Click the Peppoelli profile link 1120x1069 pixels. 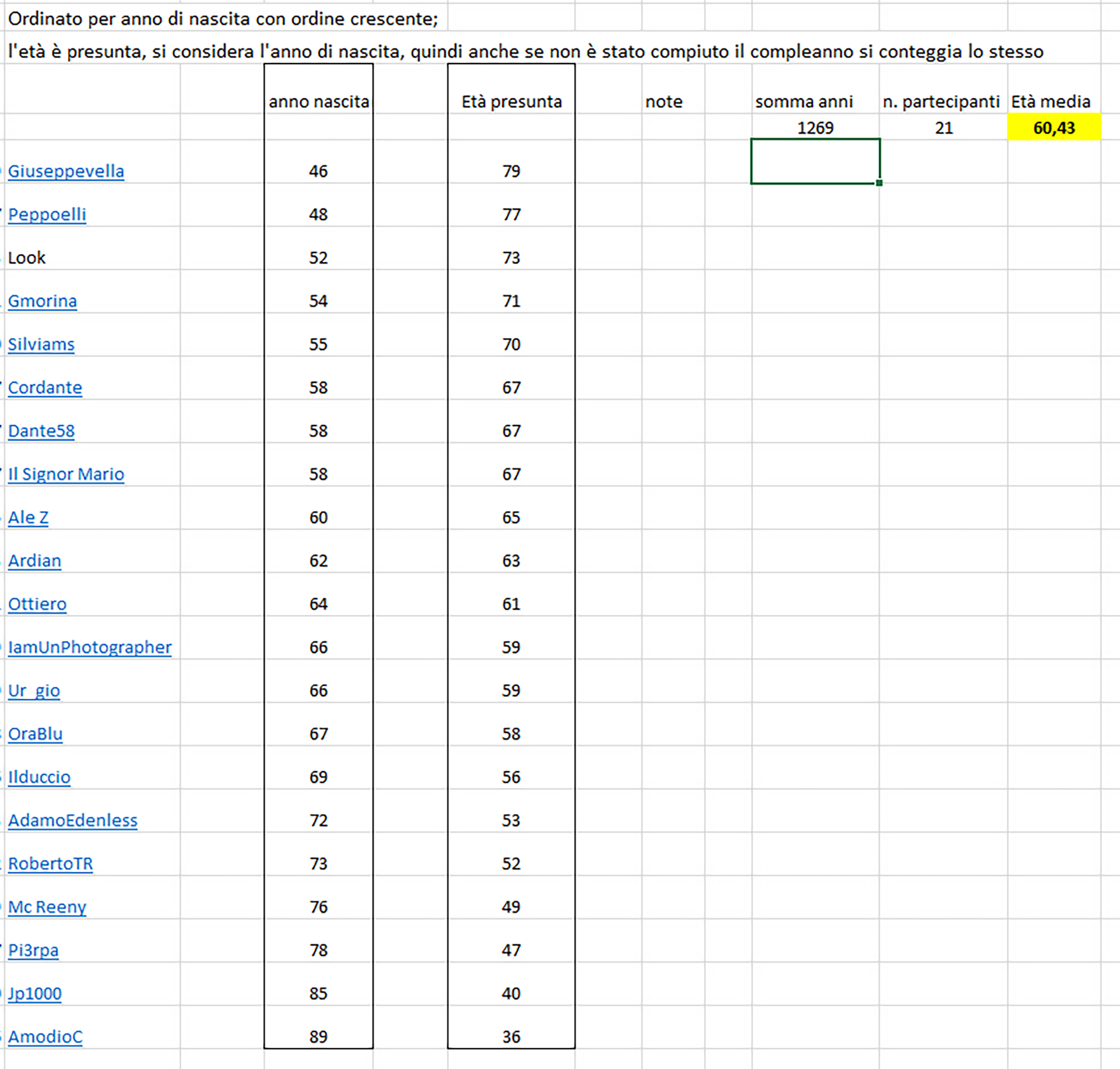click(x=47, y=214)
